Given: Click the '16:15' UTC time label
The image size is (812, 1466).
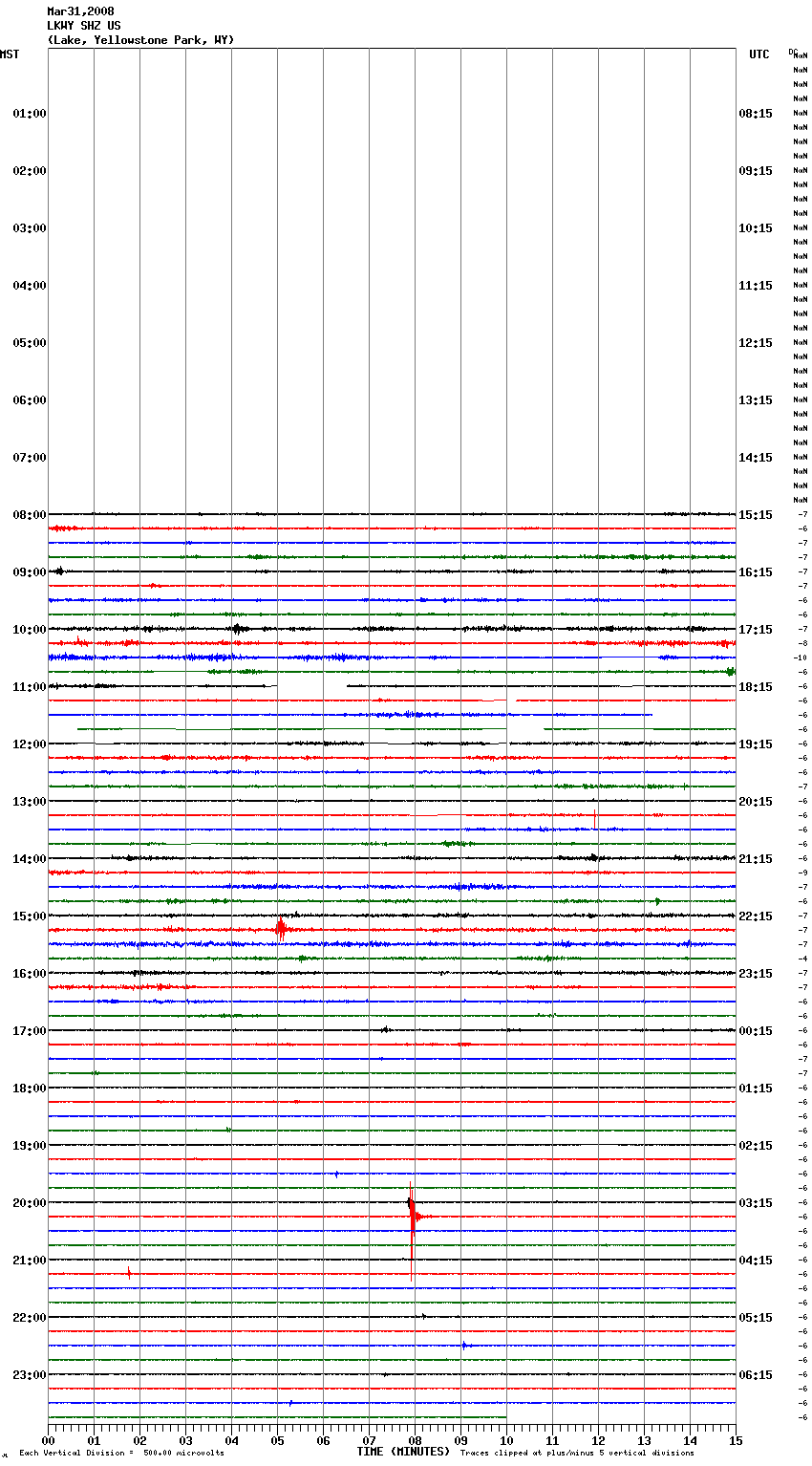Looking at the screenshot, I should [x=756, y=572].
